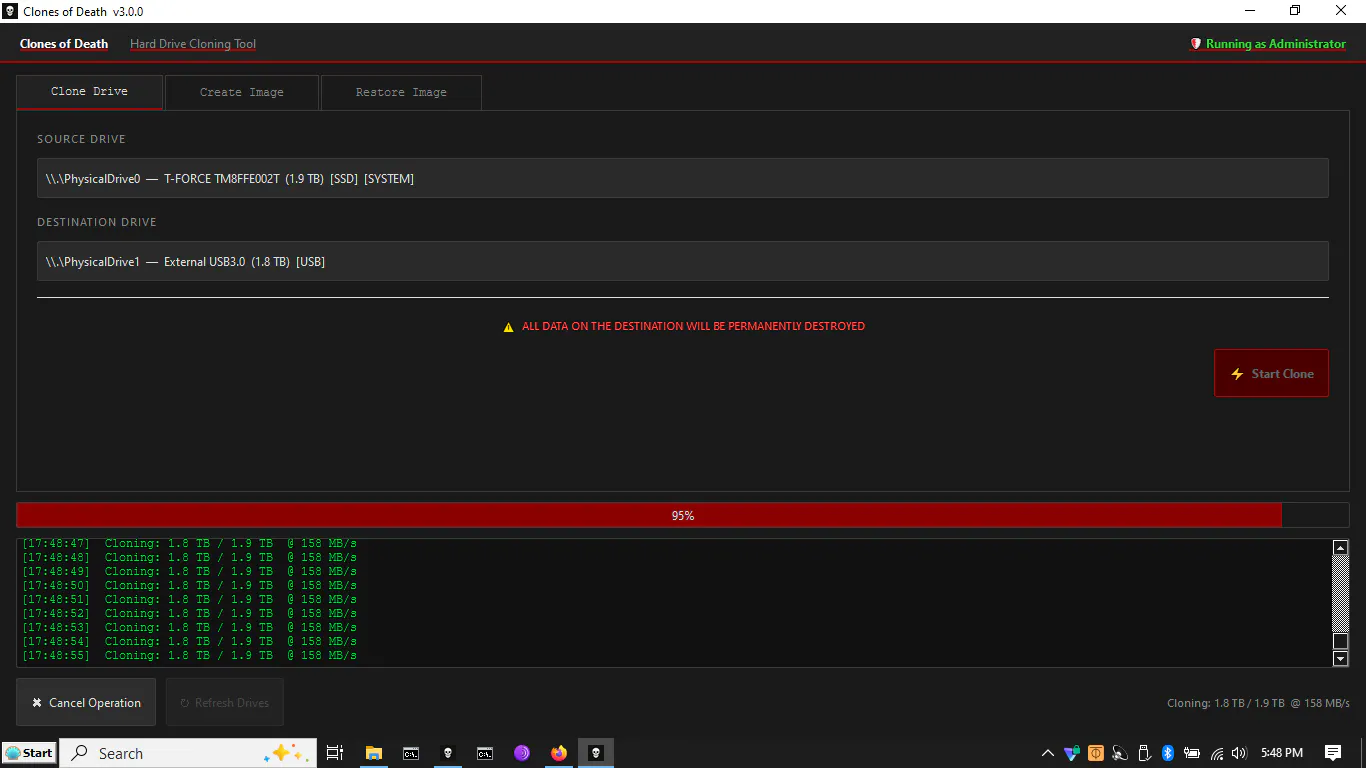Select the Clone Drive tab
1366x768 pixels.
click(x=89, y=91)
